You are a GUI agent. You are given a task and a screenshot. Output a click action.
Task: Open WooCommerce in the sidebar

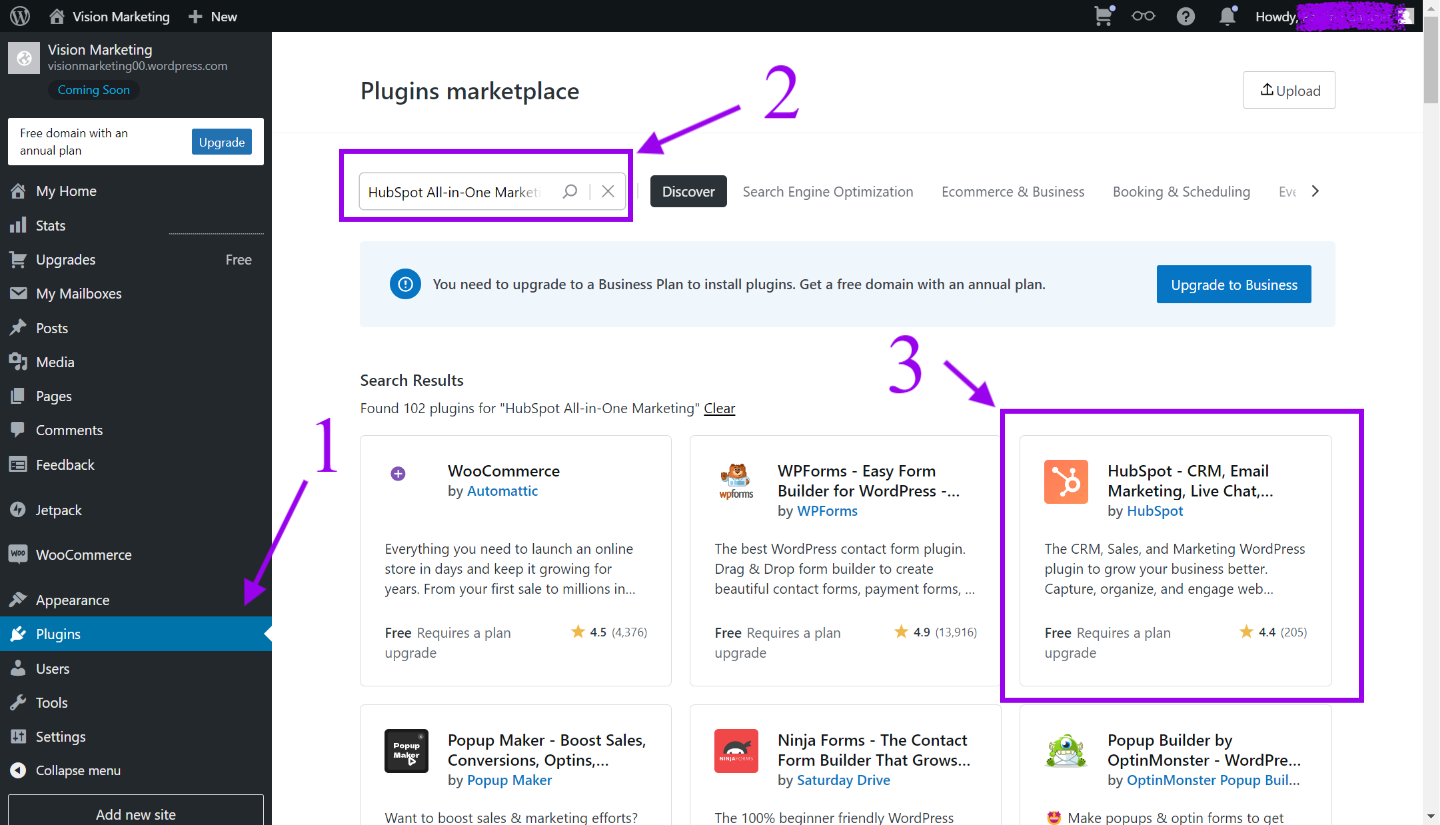pyautogui.click(x=136, y=555)
